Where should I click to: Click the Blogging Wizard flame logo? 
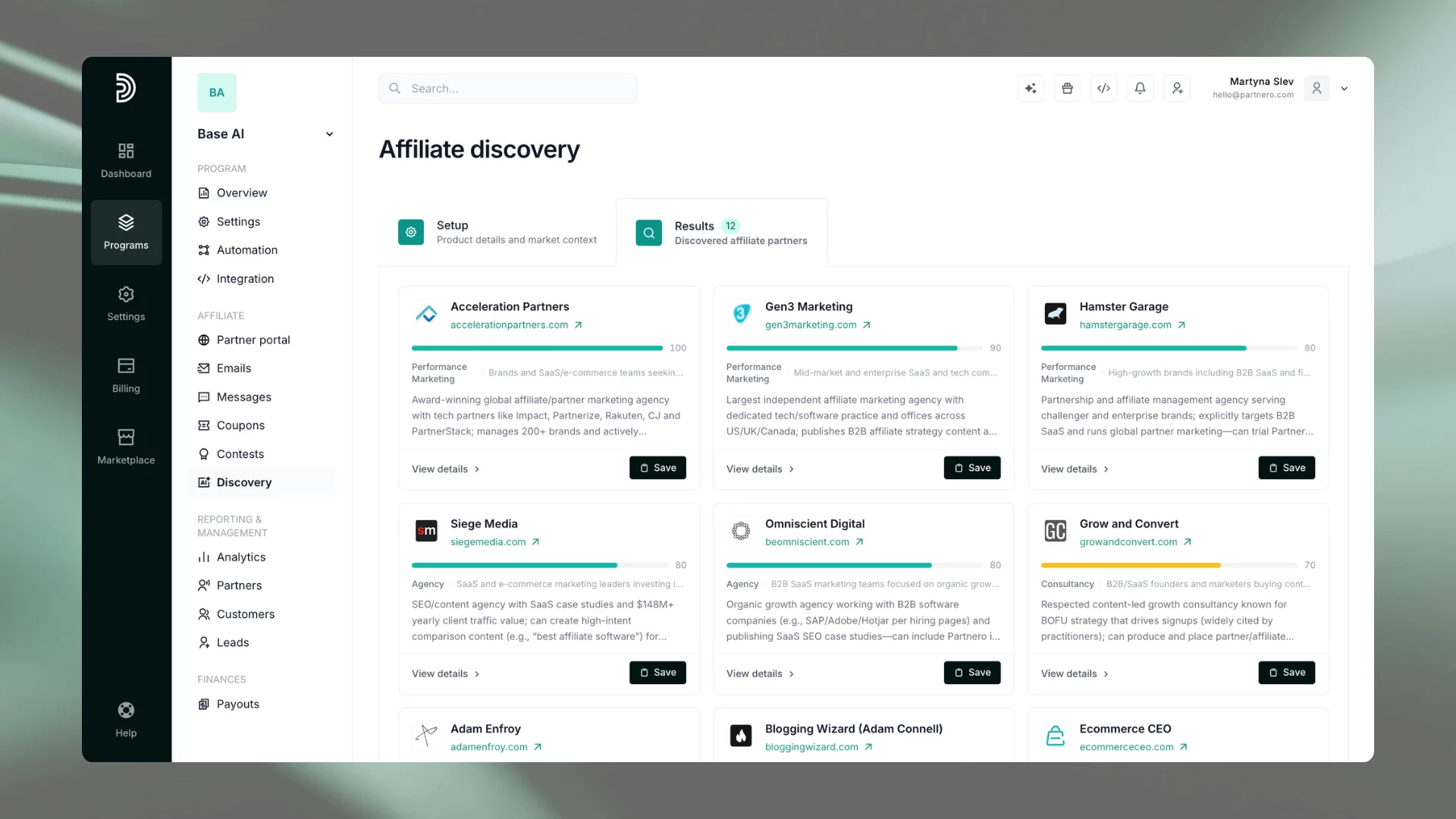741,736
